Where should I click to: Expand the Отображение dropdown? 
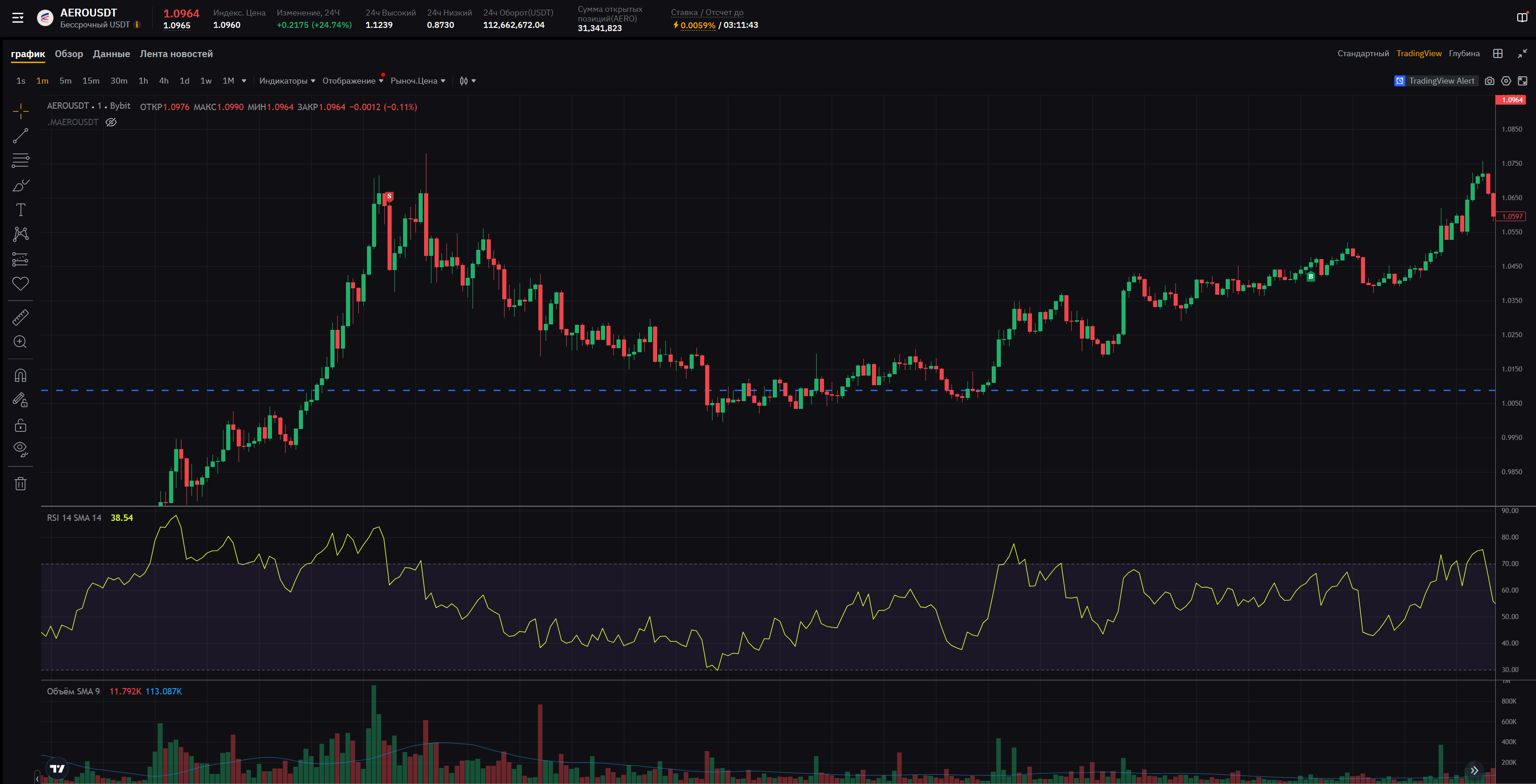pos(352,81)
